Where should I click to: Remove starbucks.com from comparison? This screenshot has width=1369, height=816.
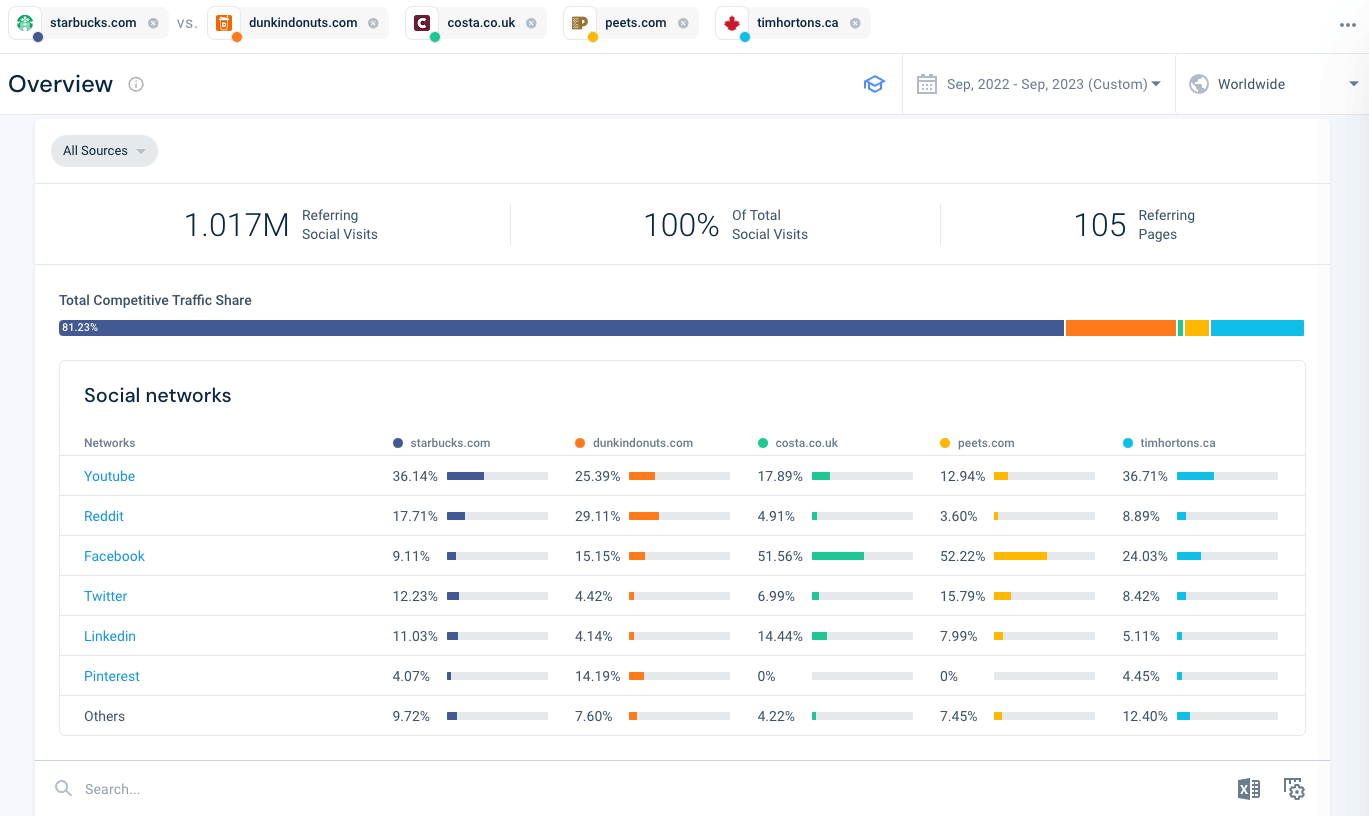pos(152,23)
